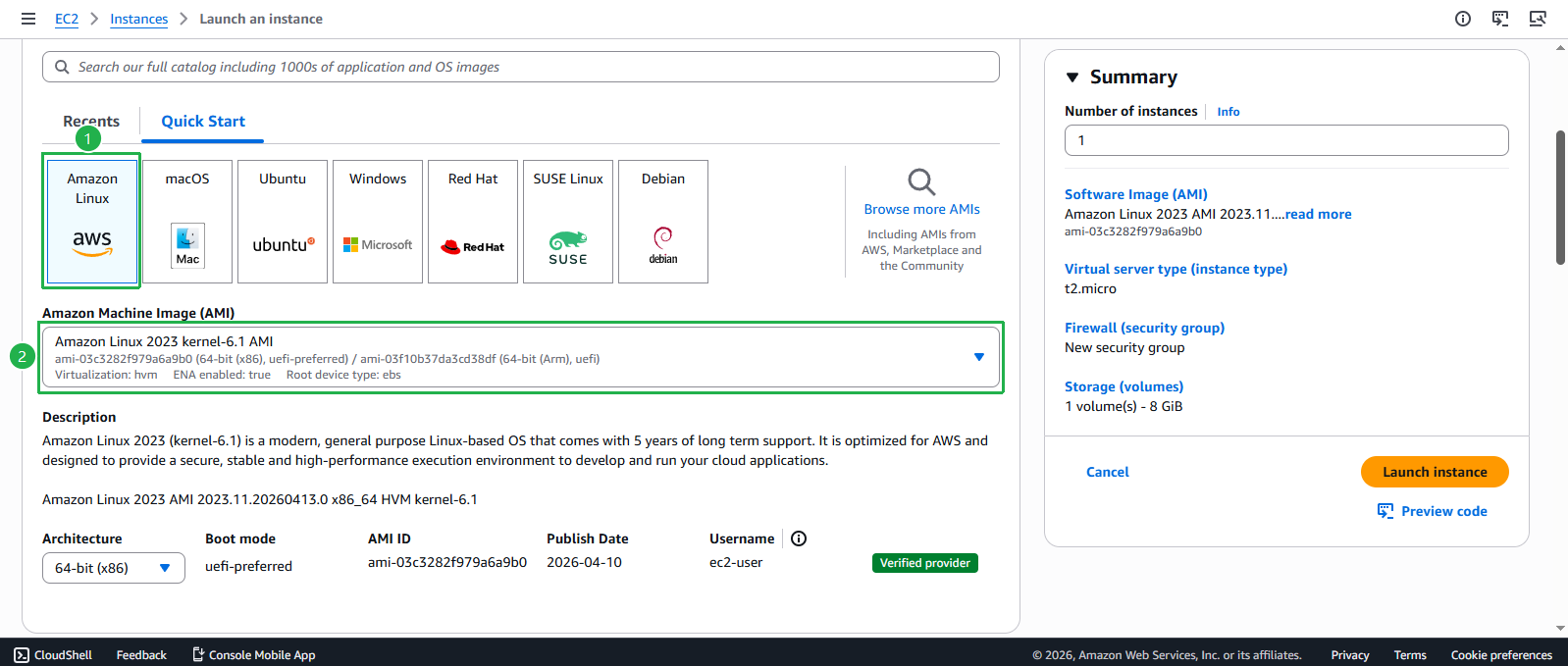Click the 1 volume(s) - 8 GiB text
The image size is (1568, 666).
(x=1124, y=406)
